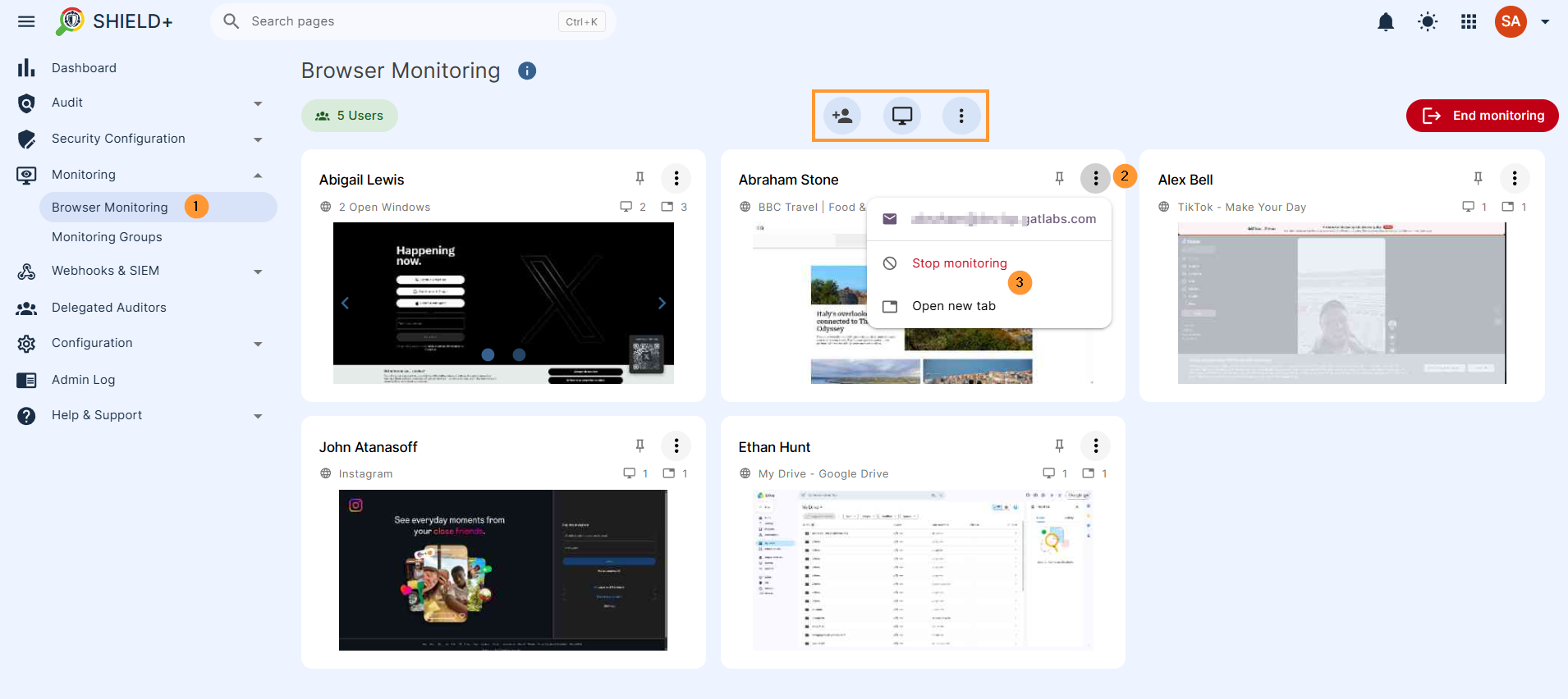Focus the Search pages field

[x=413, y=21]
